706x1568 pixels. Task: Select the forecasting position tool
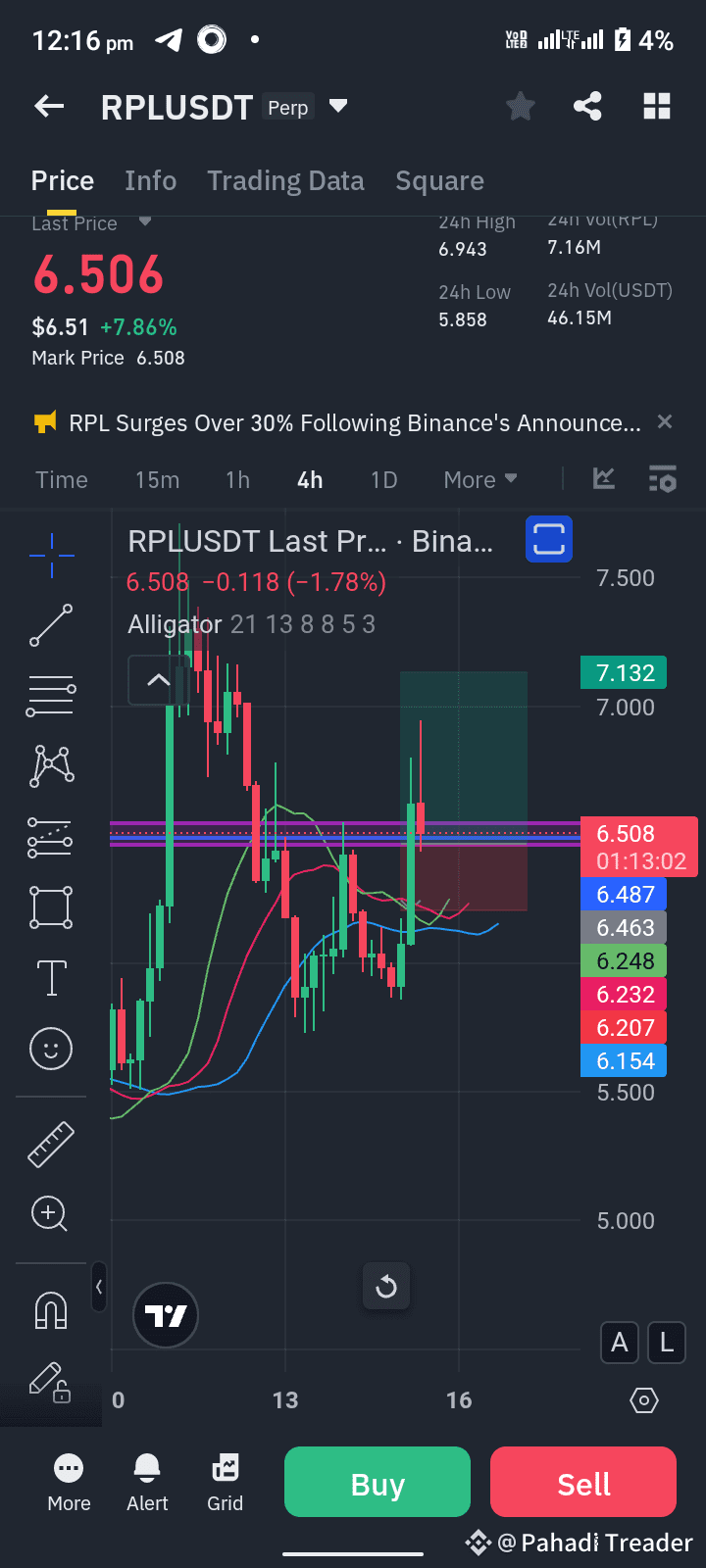pyautogui.click(x=51, y=837)
